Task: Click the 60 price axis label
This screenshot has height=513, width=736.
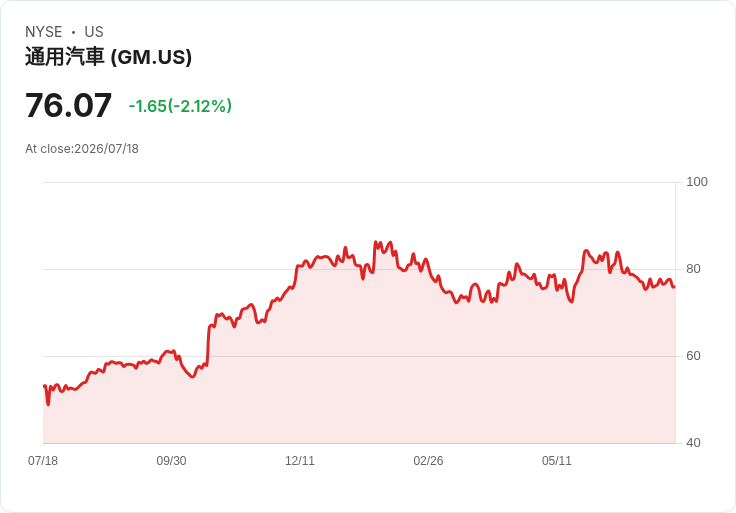Action: tap(693, 356)
